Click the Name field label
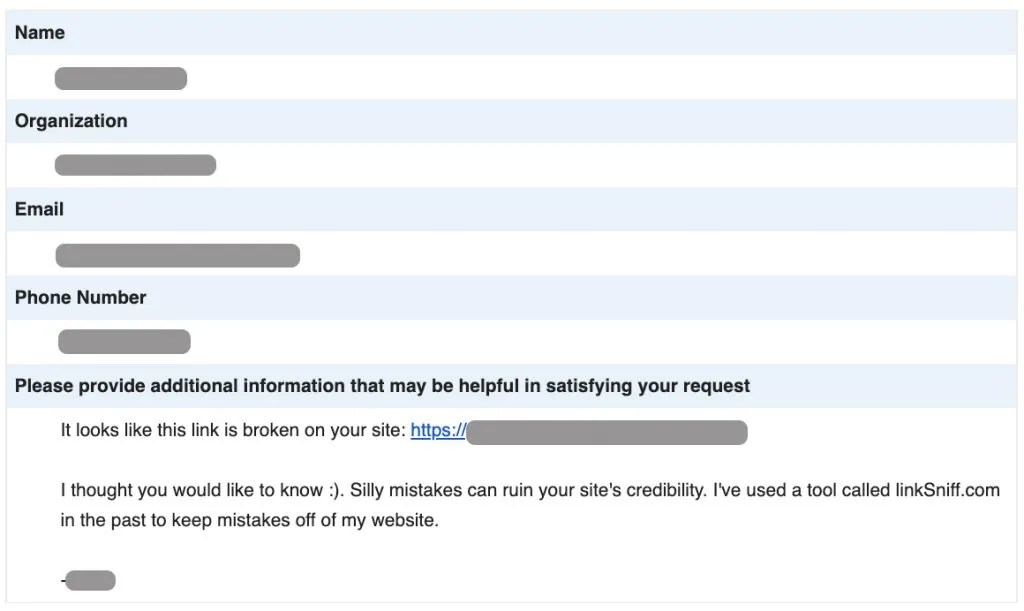Image resolution: width=1024 pixels, height=611 pixels. coord(40,33)
